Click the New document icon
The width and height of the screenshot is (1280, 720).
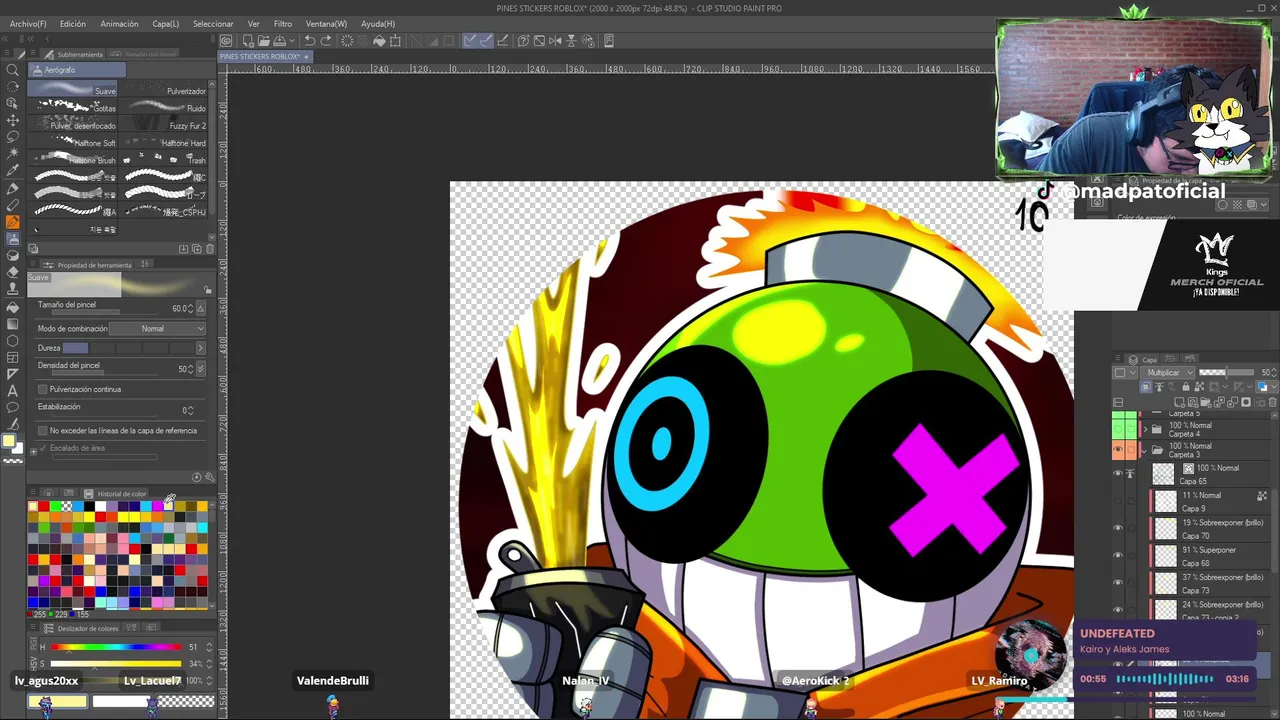tap(248, 41)
